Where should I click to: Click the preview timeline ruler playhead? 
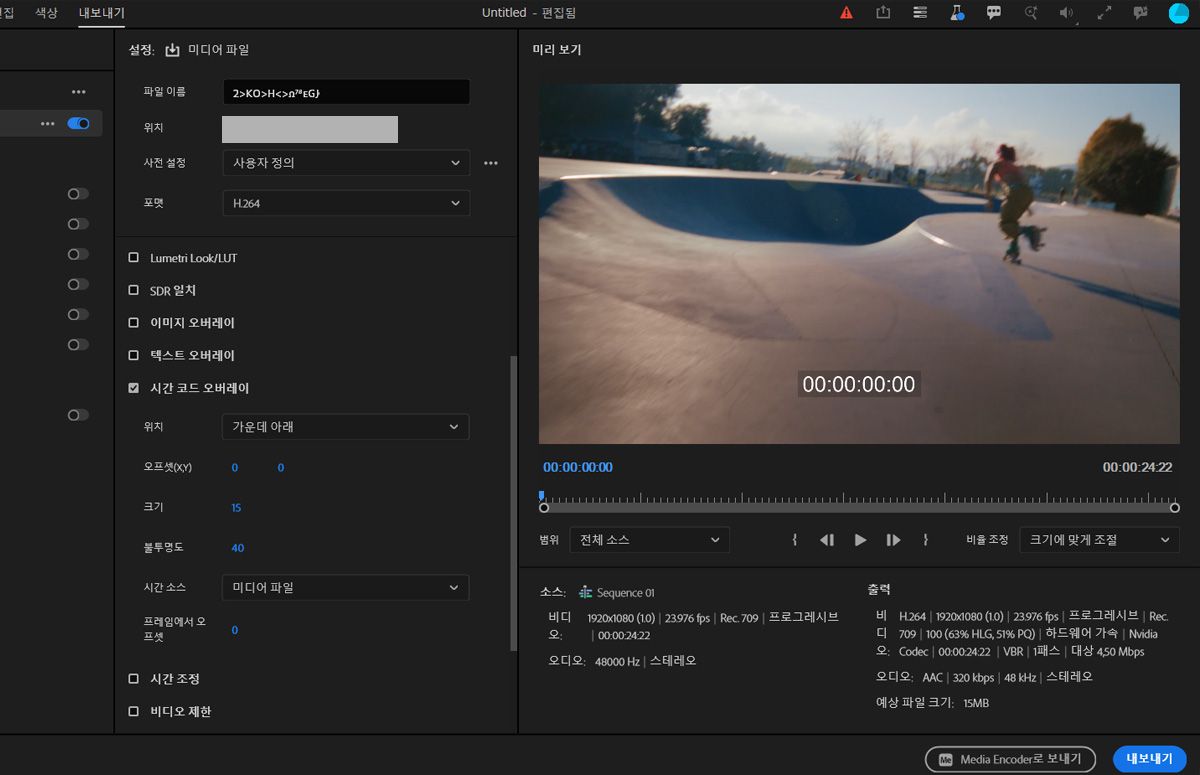(x=542, y=496)
